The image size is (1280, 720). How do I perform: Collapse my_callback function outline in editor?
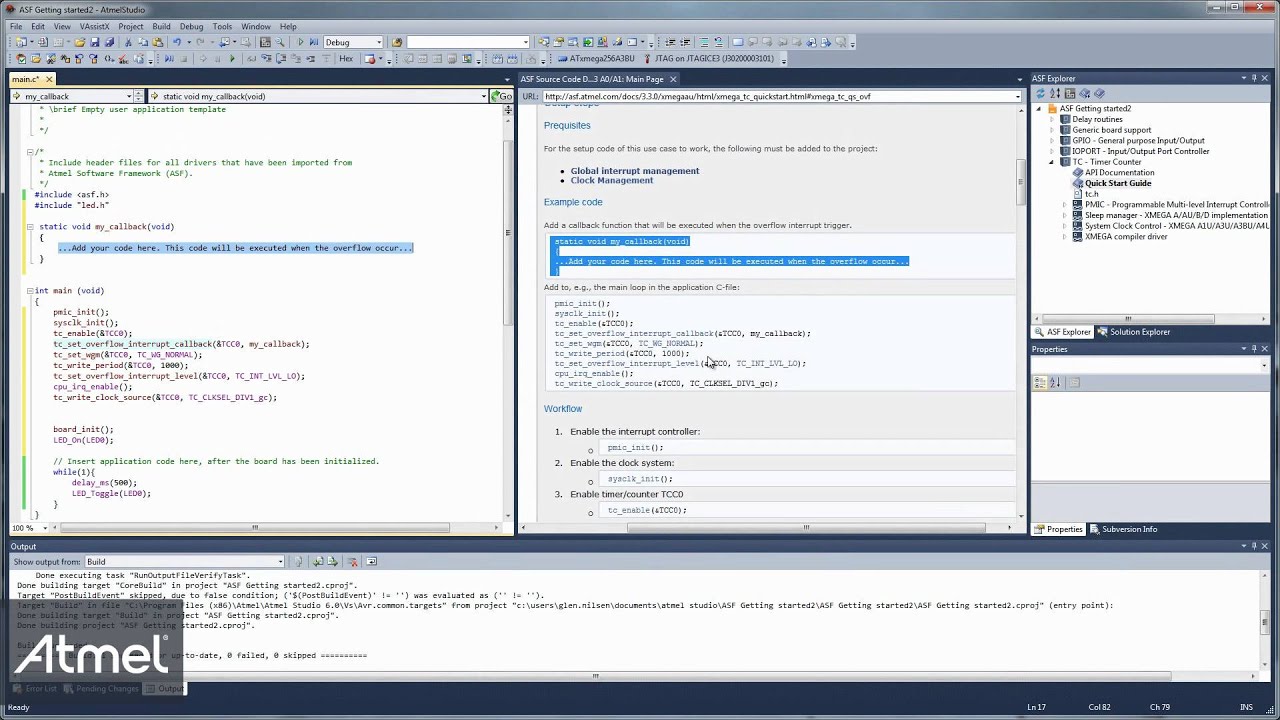point(30,227)
